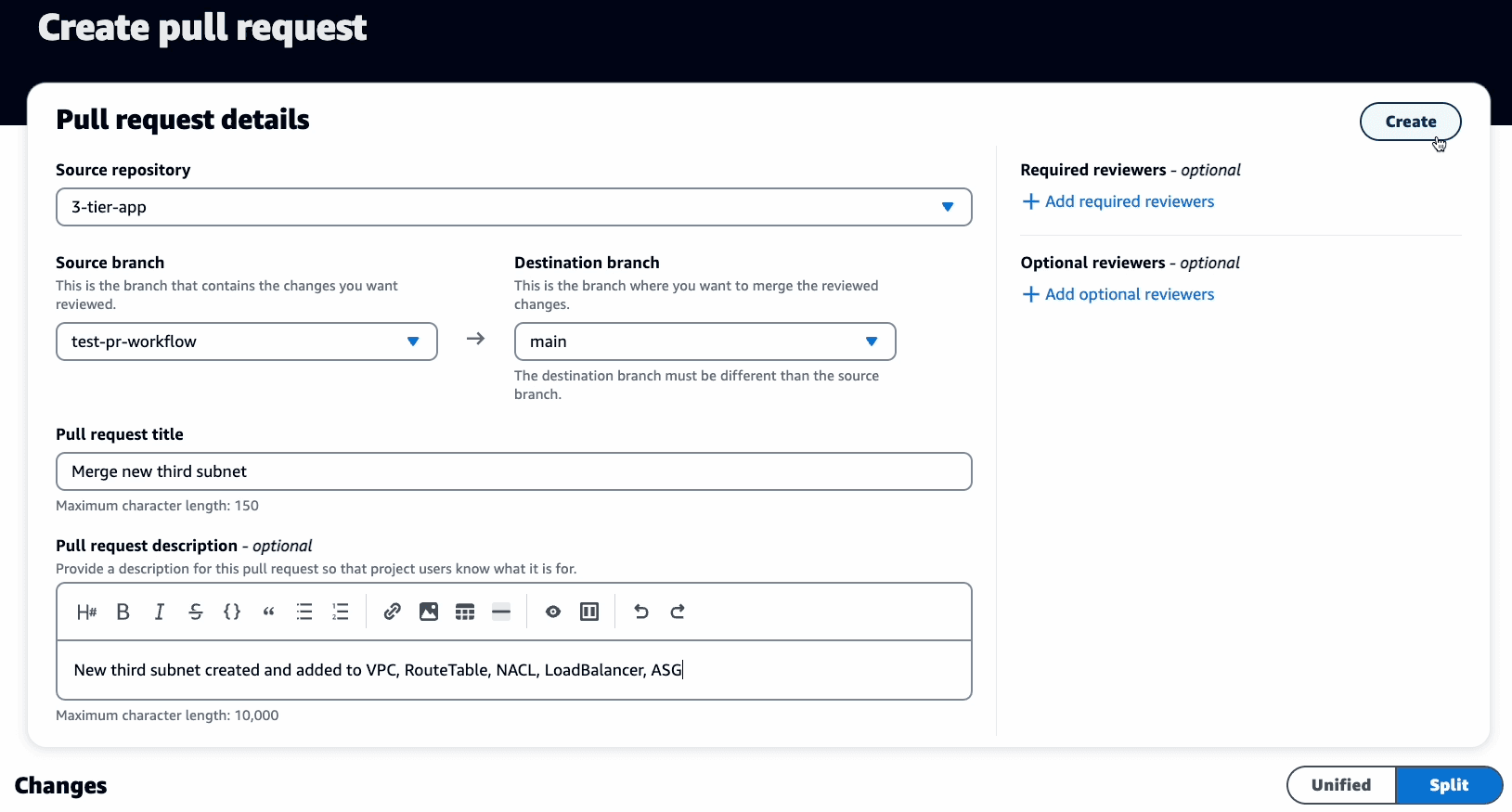The width and height of the screenshot is (1512, 812).
Task: Insert a heading in the description editor
Action: click(x=86, y=612)
